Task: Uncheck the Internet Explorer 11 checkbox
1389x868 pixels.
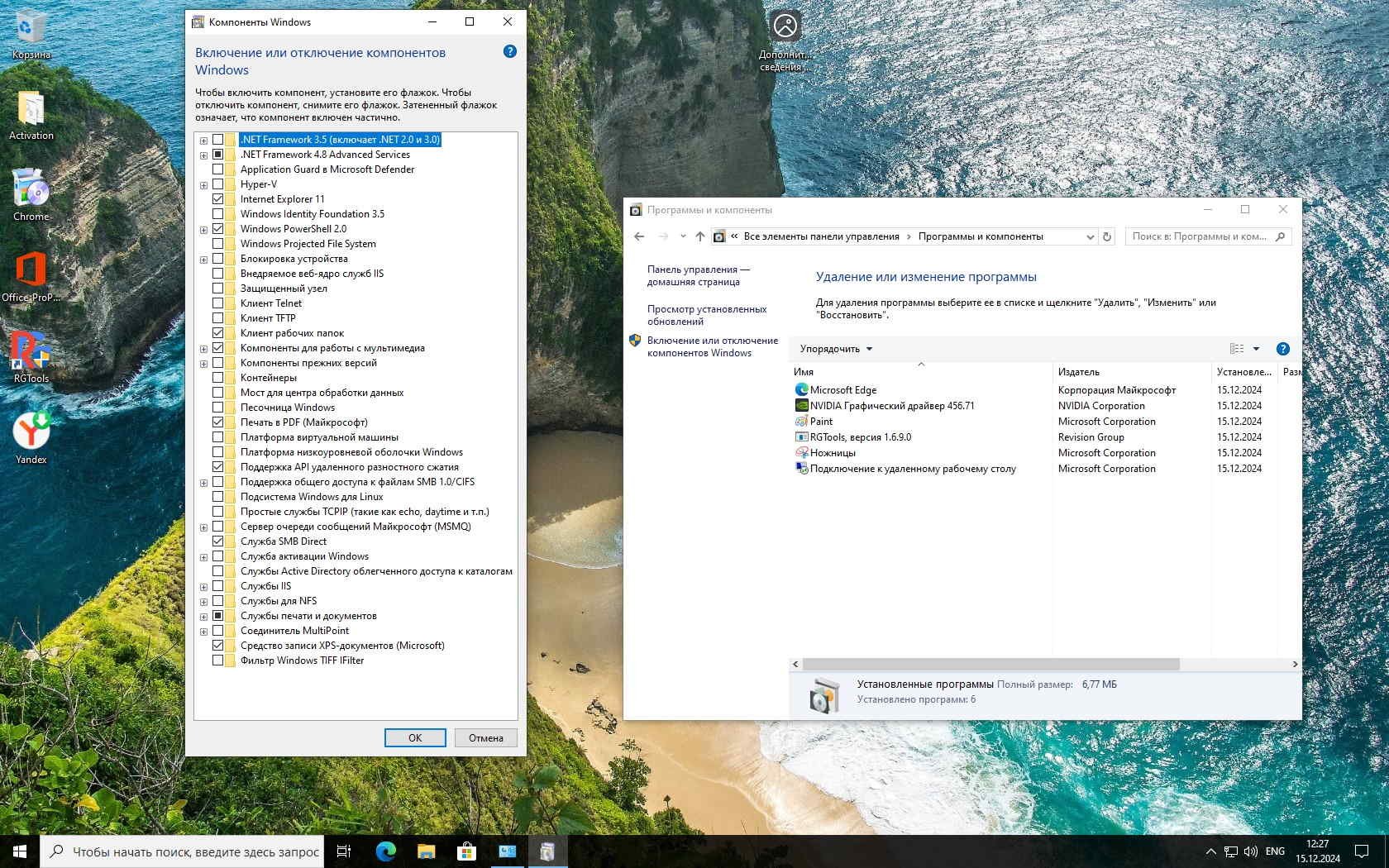Action: click(x=218, y=199)
